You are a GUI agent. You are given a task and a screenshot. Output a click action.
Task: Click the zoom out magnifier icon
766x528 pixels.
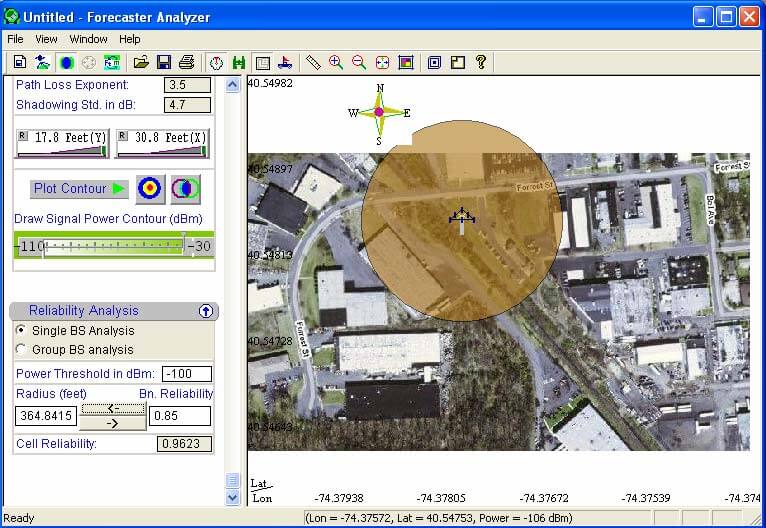[x=359, y=63]
